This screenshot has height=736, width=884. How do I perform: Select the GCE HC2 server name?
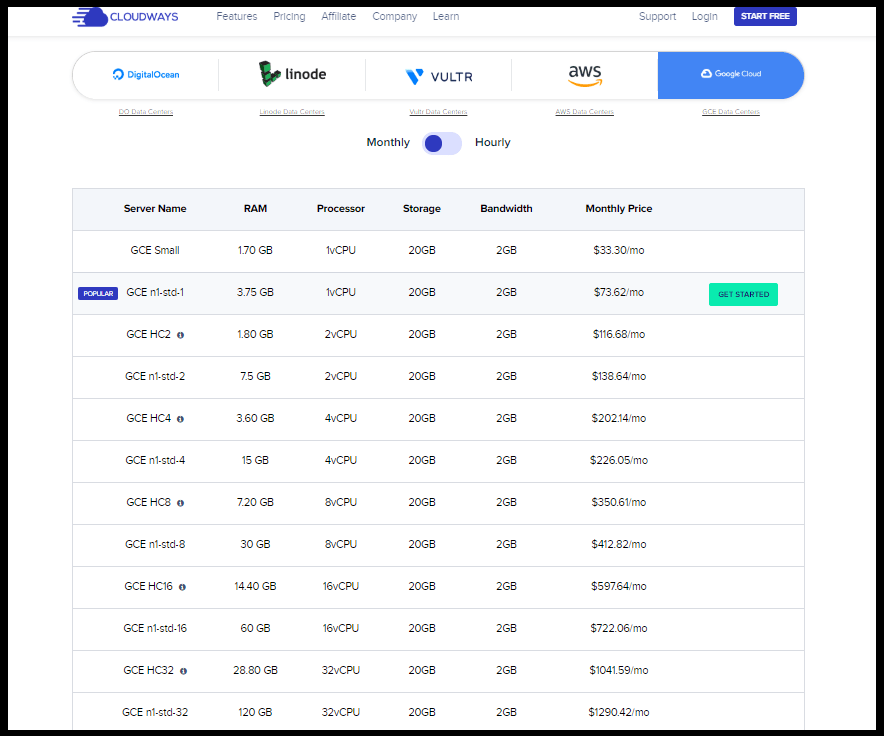coord(148,334)
